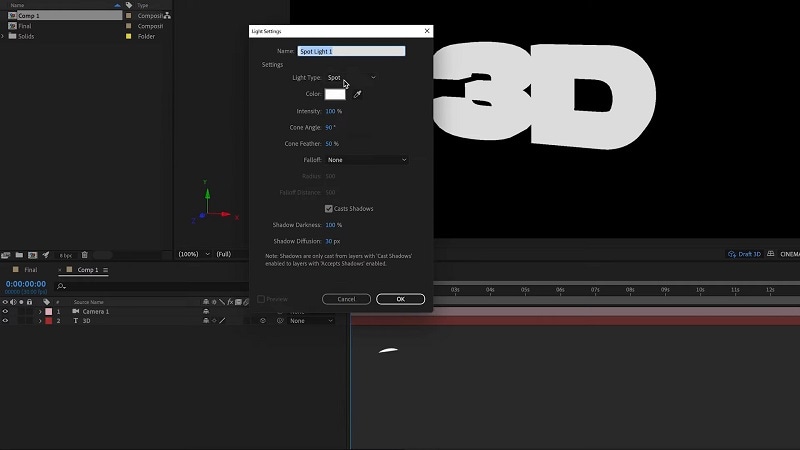Click Camera 1 layer pink label color

48,312
